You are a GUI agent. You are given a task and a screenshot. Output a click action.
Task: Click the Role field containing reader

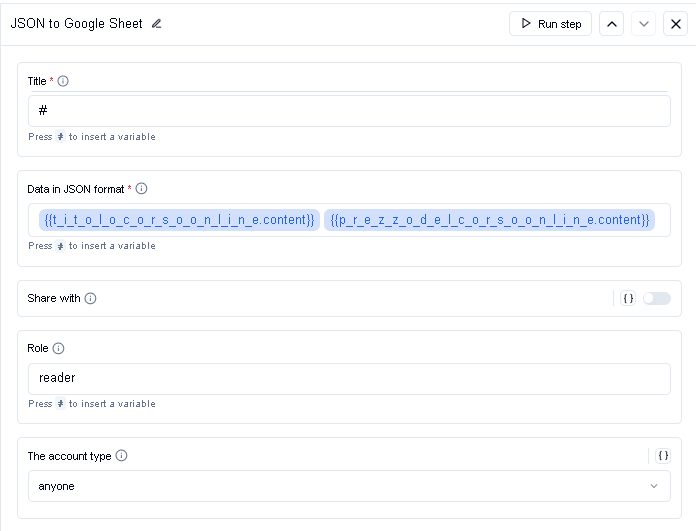tap(349, 379)
